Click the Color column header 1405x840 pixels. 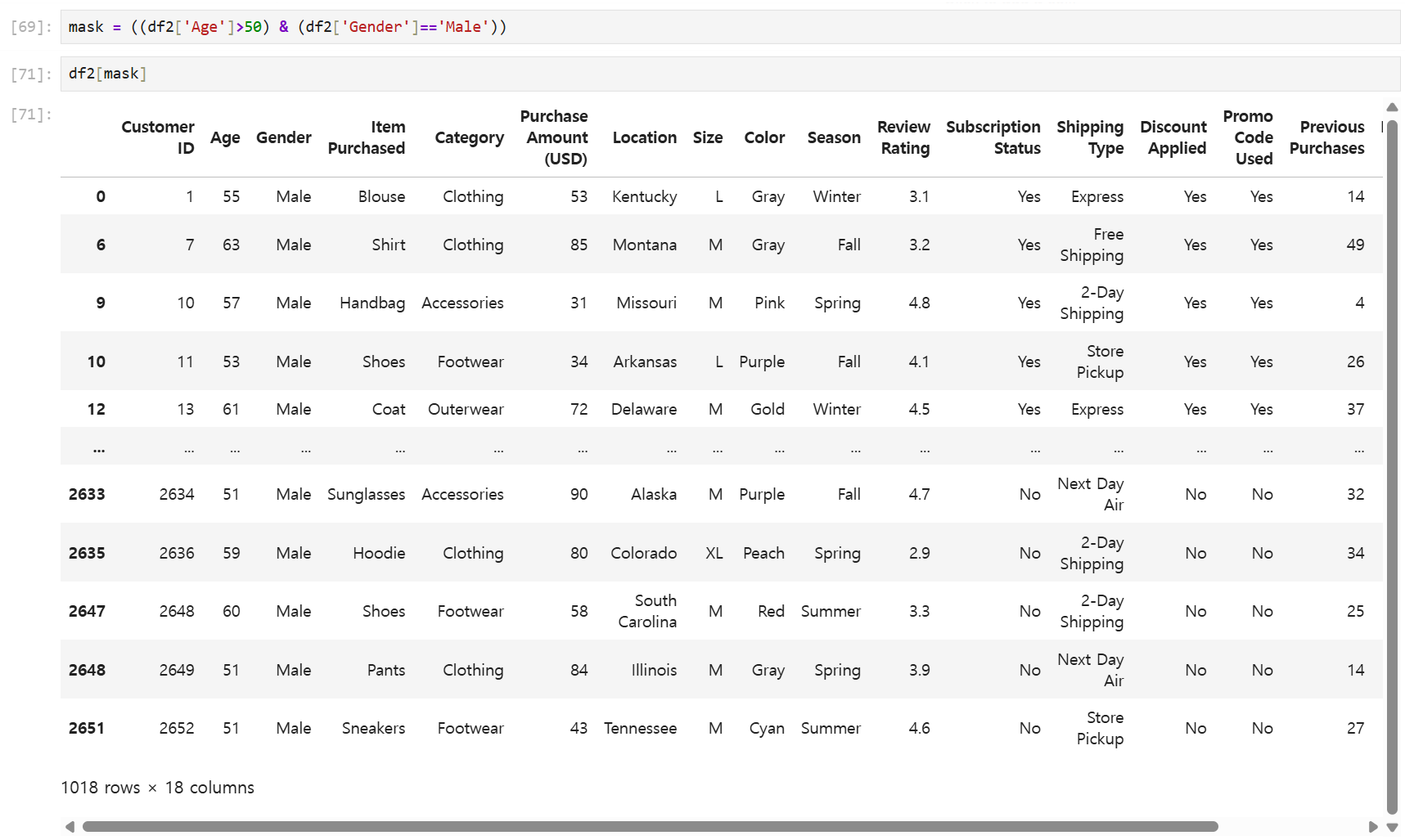tap(764, 137)
